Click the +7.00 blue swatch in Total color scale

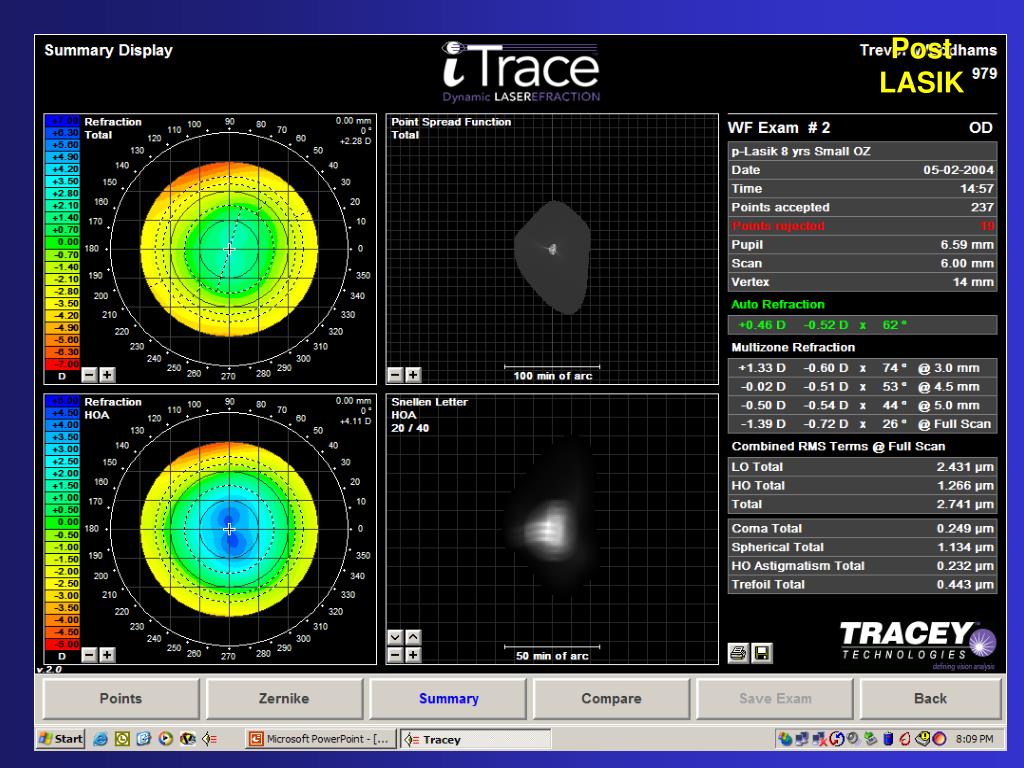[62, 120]
